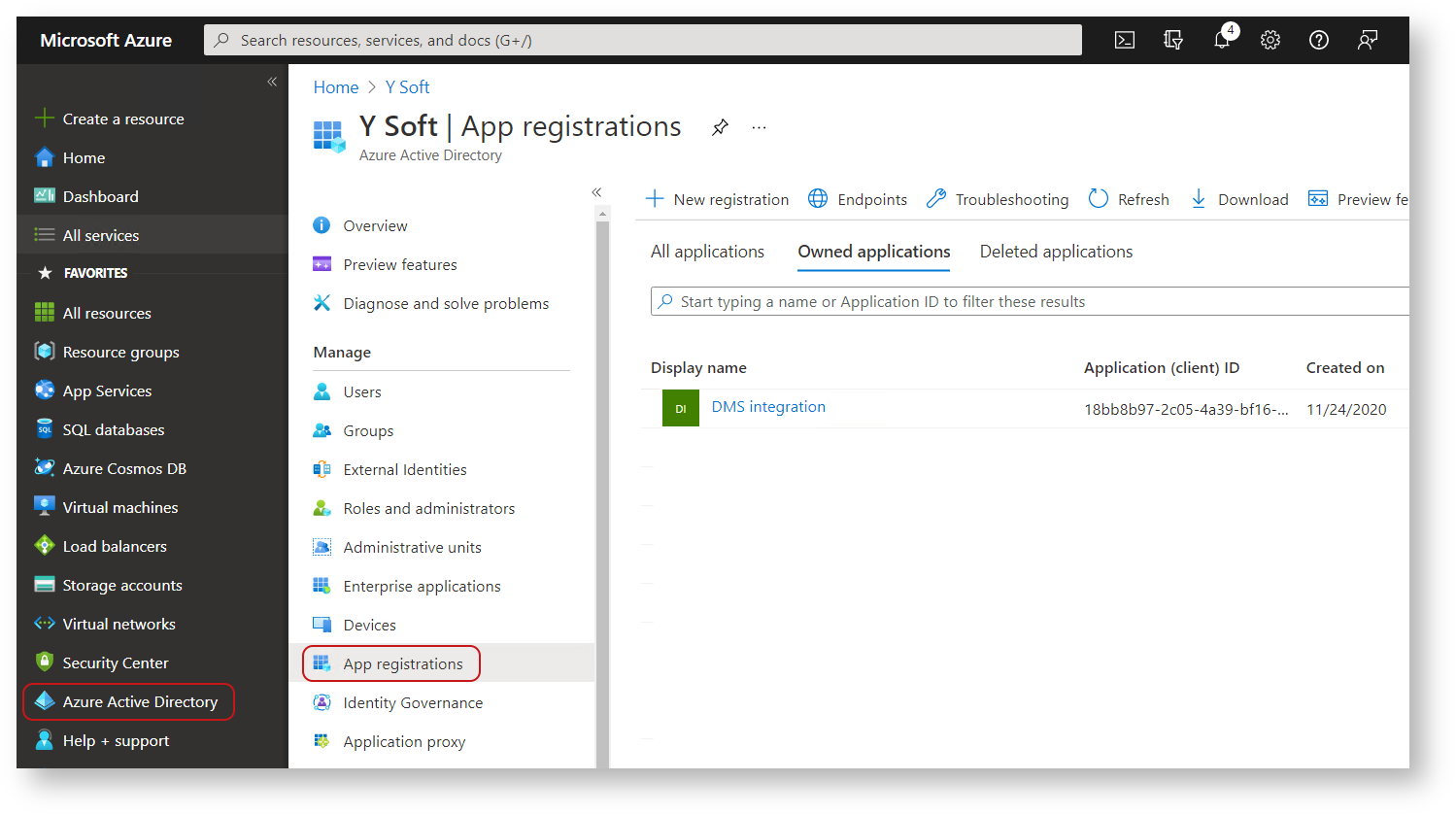Select the application ID 18bb8b97-2c05-4a39-bf16 cell
The height and width of the screenshot is (815, 1456).
coord(1186,410)
